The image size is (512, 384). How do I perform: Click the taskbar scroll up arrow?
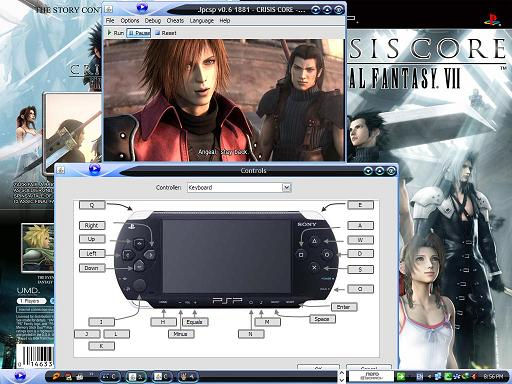tap(341, 373)
